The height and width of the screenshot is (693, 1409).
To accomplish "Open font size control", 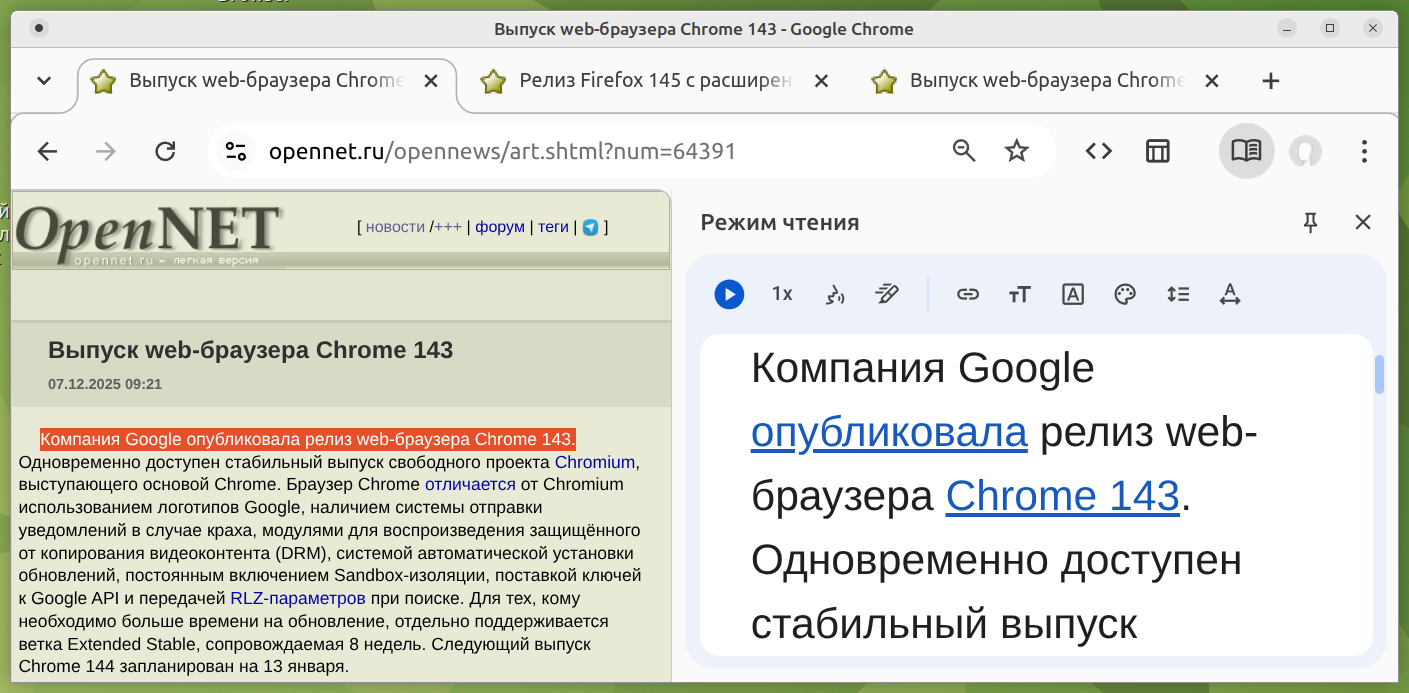I will point(1019,294).
